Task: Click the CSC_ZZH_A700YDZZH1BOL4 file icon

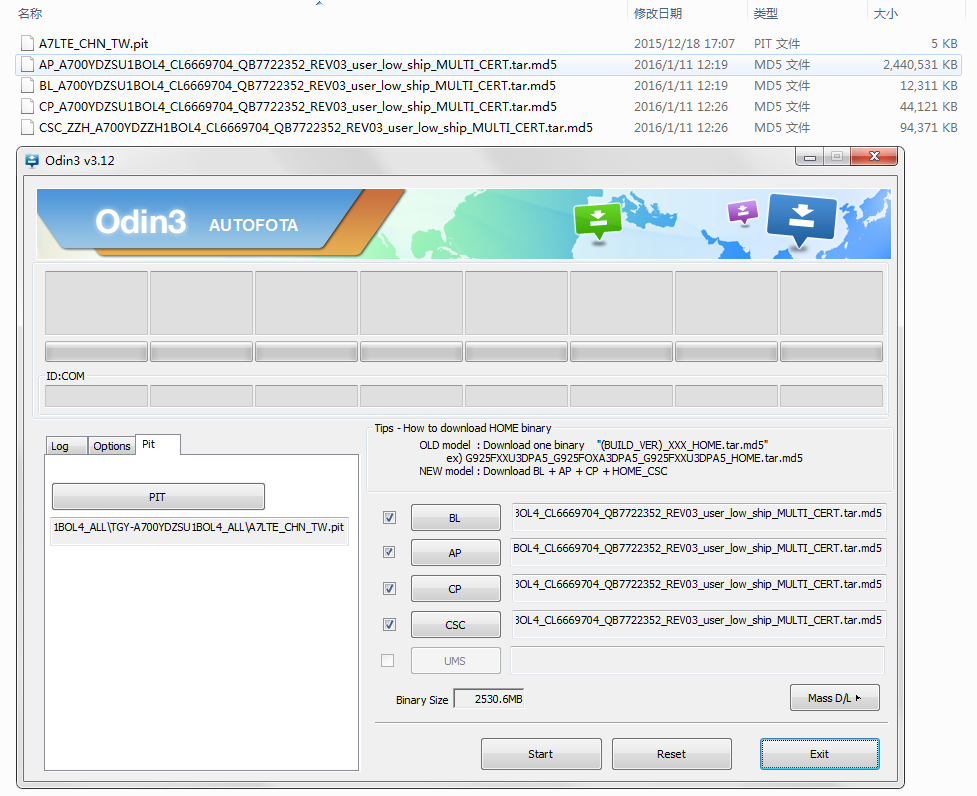Action: [x=27, y=128]
